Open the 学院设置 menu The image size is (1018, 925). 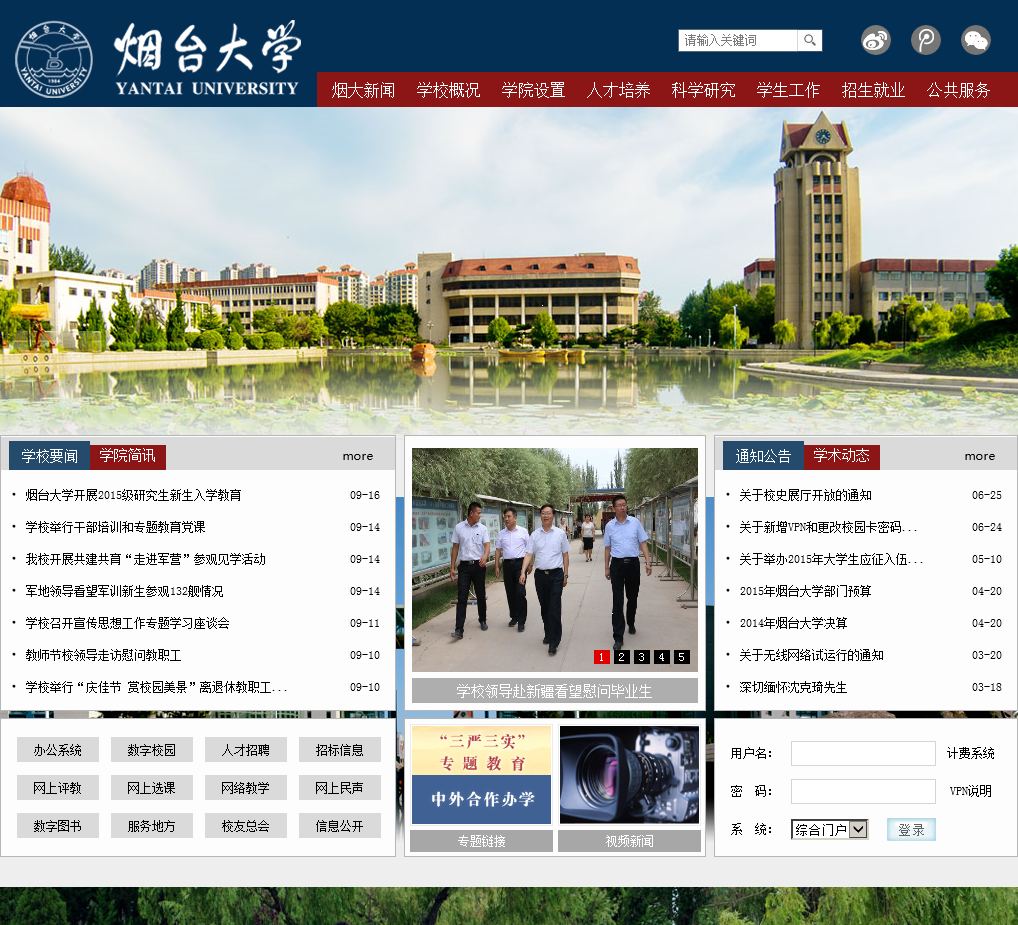pos(533,90)
